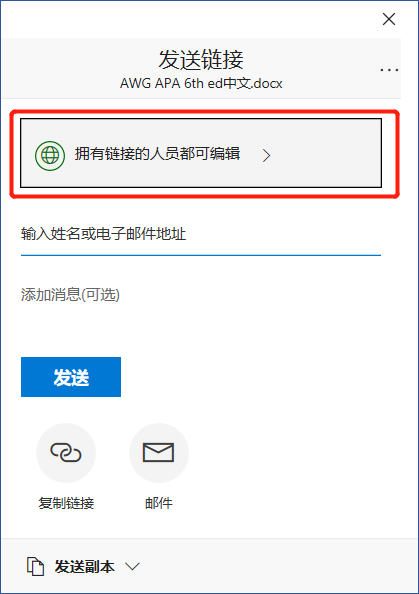Click into the 添加消息(可选) message box
The image size is (419, 594).
201,295
